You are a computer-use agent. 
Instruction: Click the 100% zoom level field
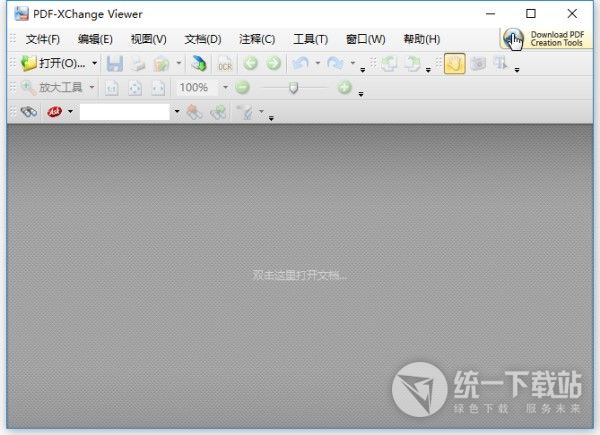point(197,88)
